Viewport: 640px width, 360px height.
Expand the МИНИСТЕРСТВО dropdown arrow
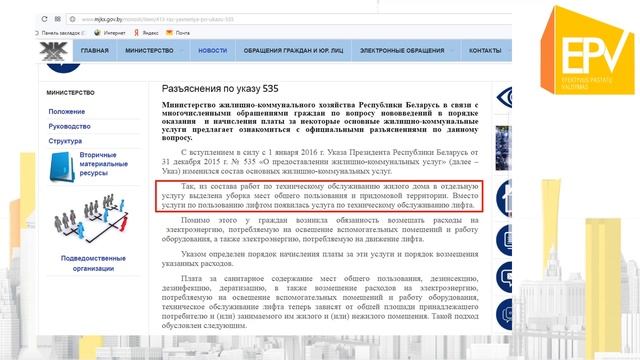182,51
